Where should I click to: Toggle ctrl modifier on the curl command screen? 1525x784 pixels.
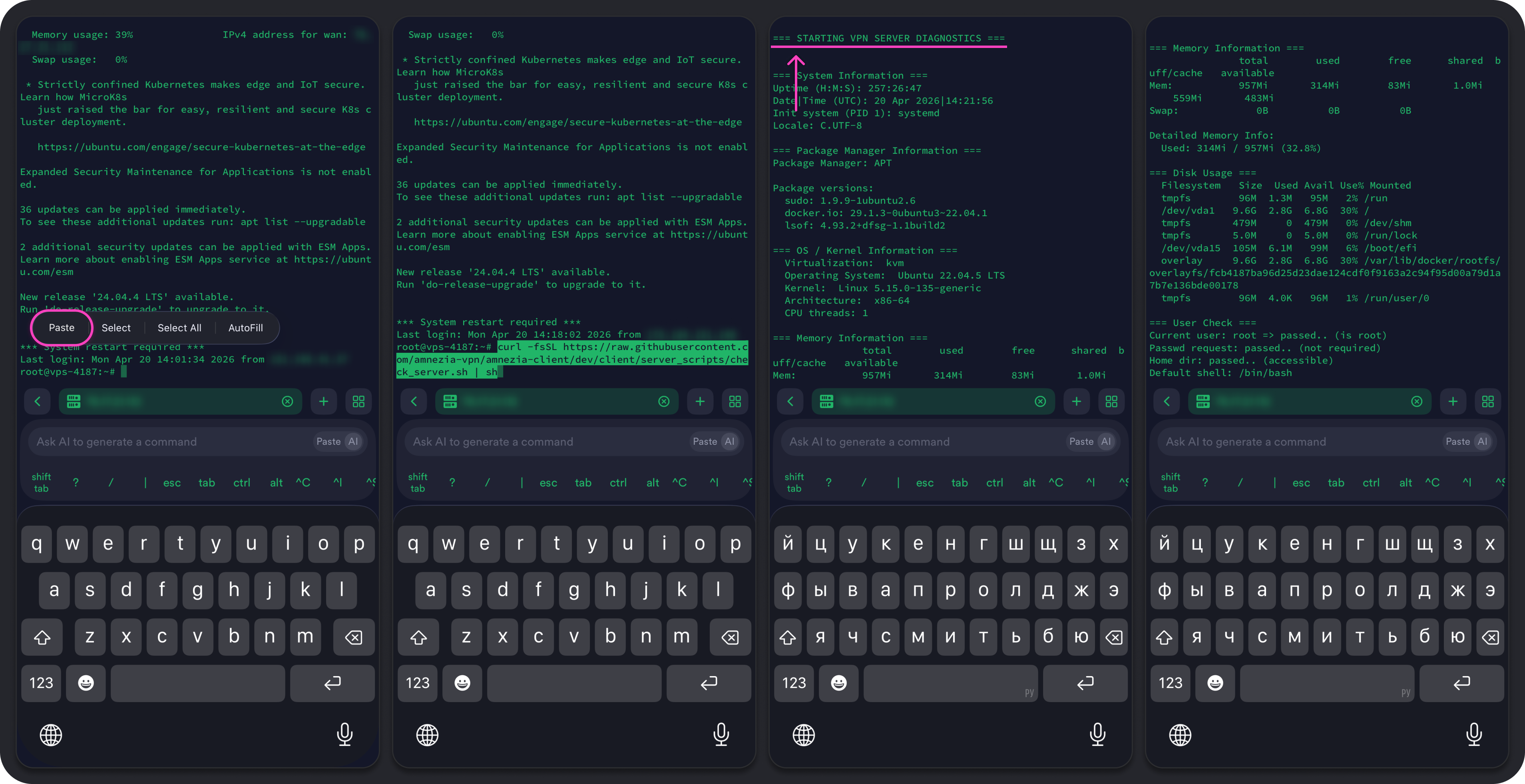click(x=618, y=483)
